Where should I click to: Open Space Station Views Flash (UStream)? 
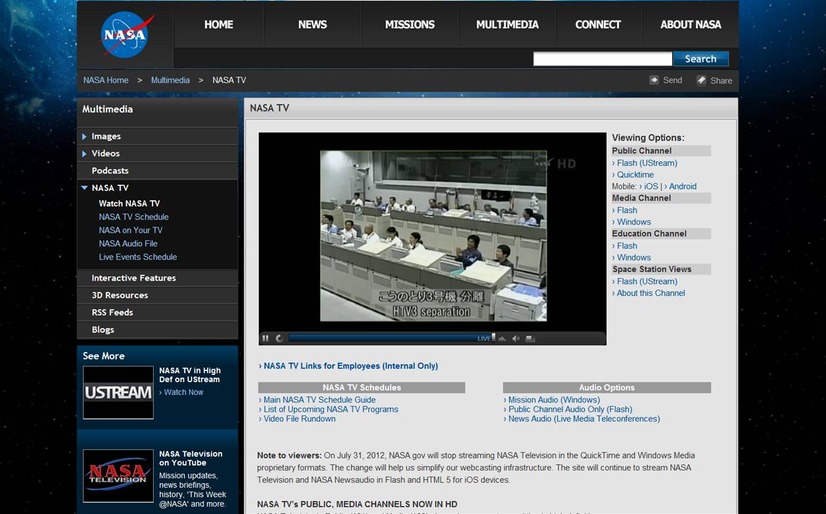pos(645,282)
